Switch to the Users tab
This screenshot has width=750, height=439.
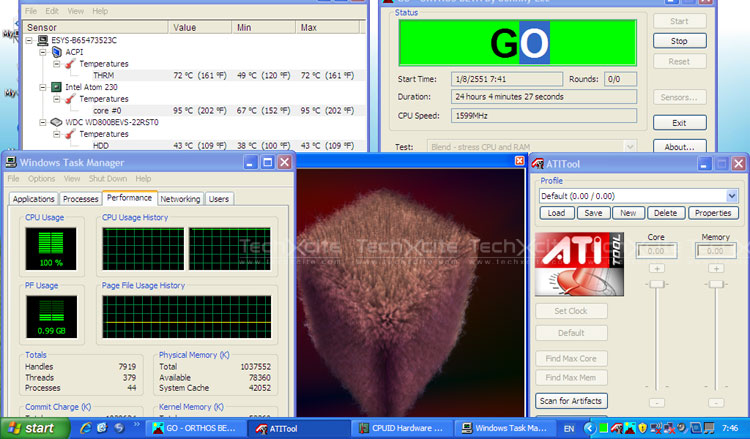click(219, 199)
